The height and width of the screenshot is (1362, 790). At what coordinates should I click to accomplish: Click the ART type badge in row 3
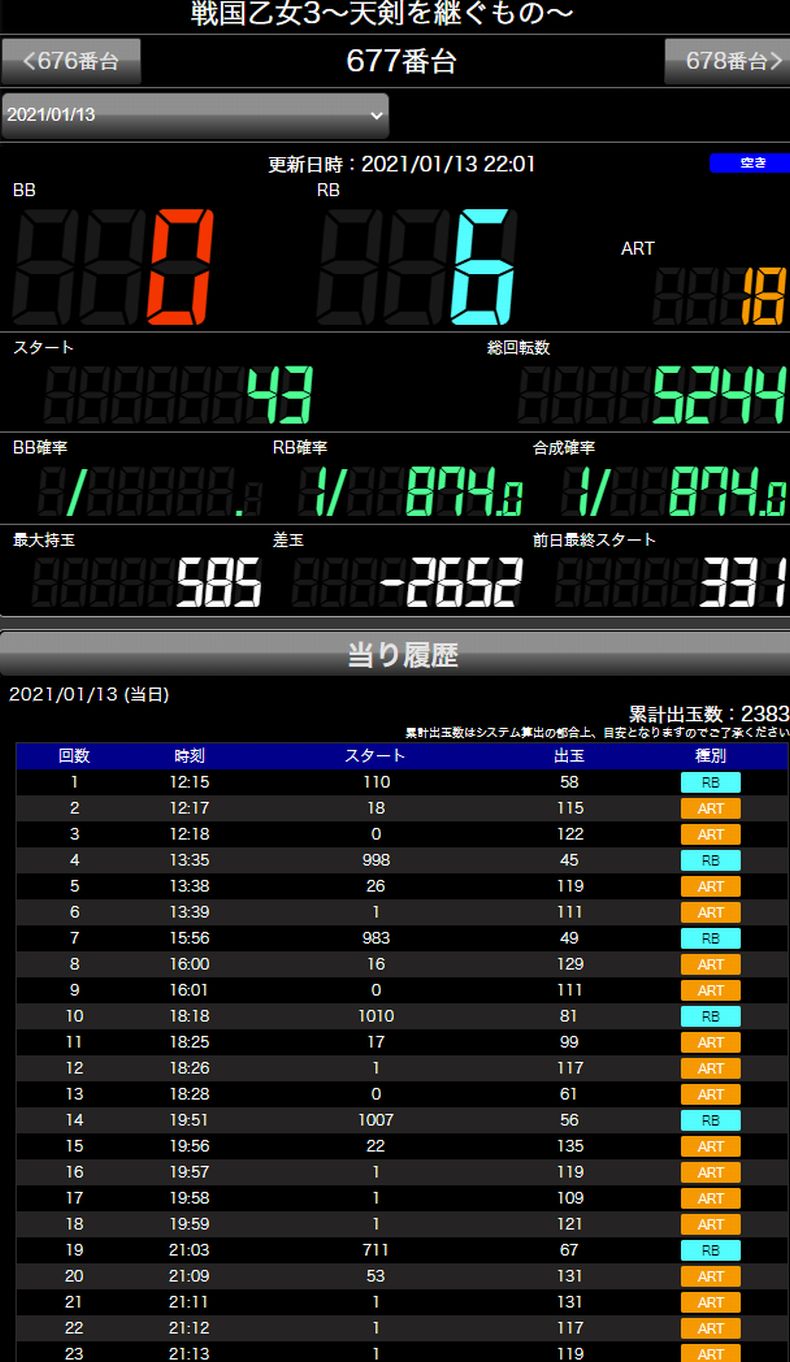pyautogui.click(x=711, y=834)
